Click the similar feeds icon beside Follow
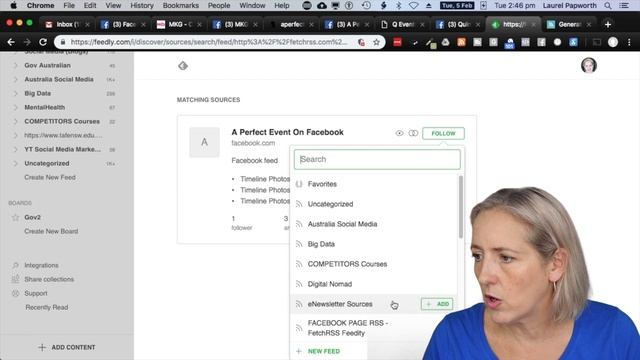 tap(413, 133)
